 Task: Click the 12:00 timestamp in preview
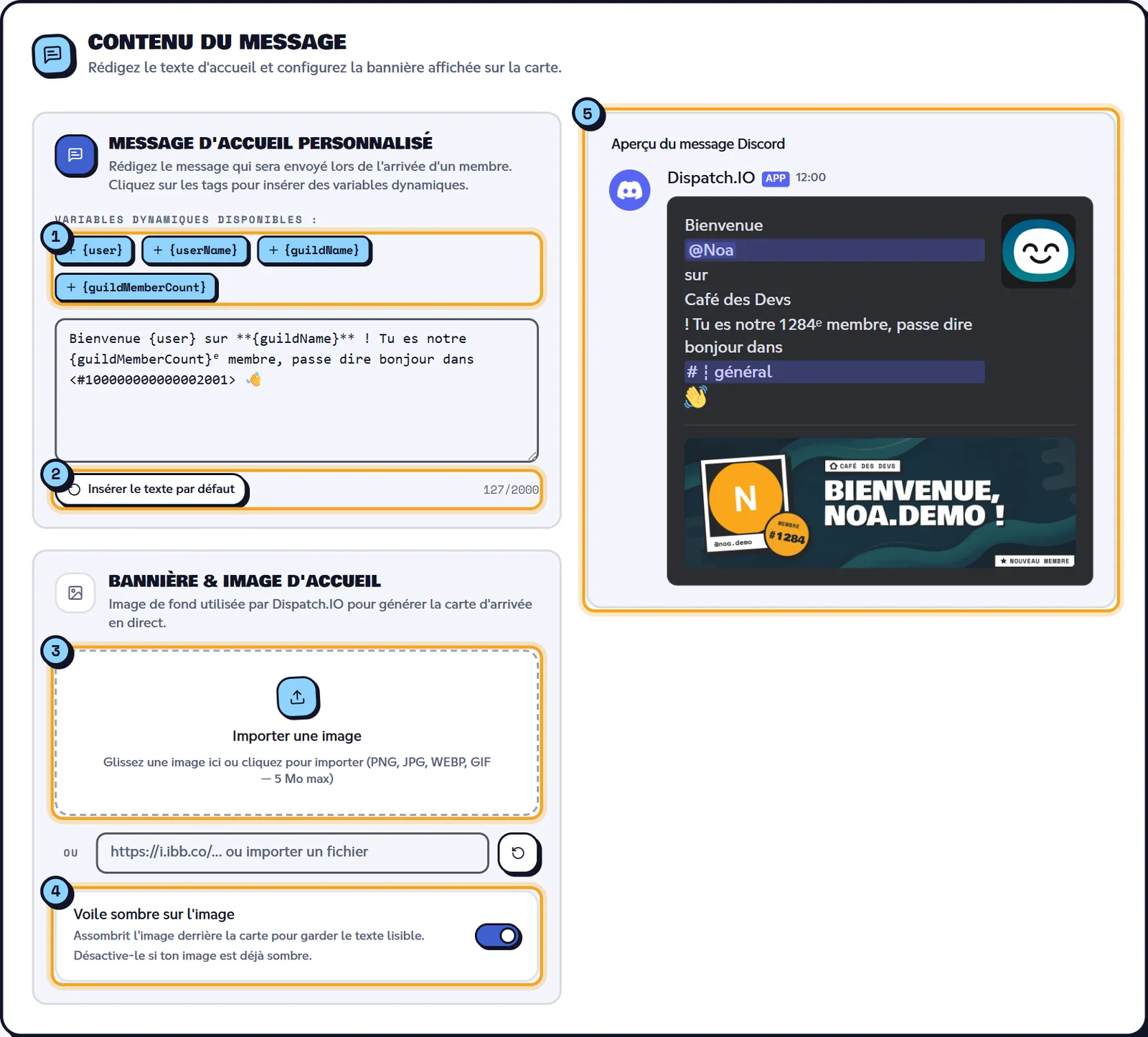pos(810,177)
